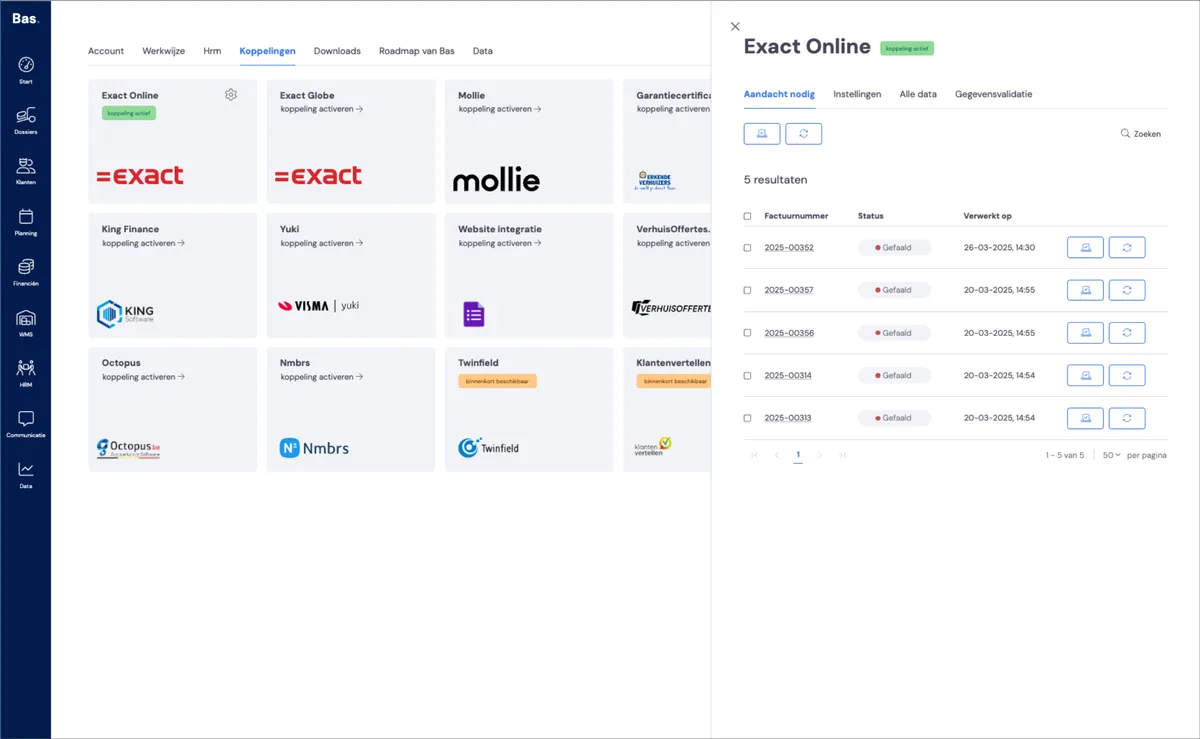The width and height of the screenshot is (1200, 739).
Task: Close the Exact Online side panel
Action: click(736, 26)
